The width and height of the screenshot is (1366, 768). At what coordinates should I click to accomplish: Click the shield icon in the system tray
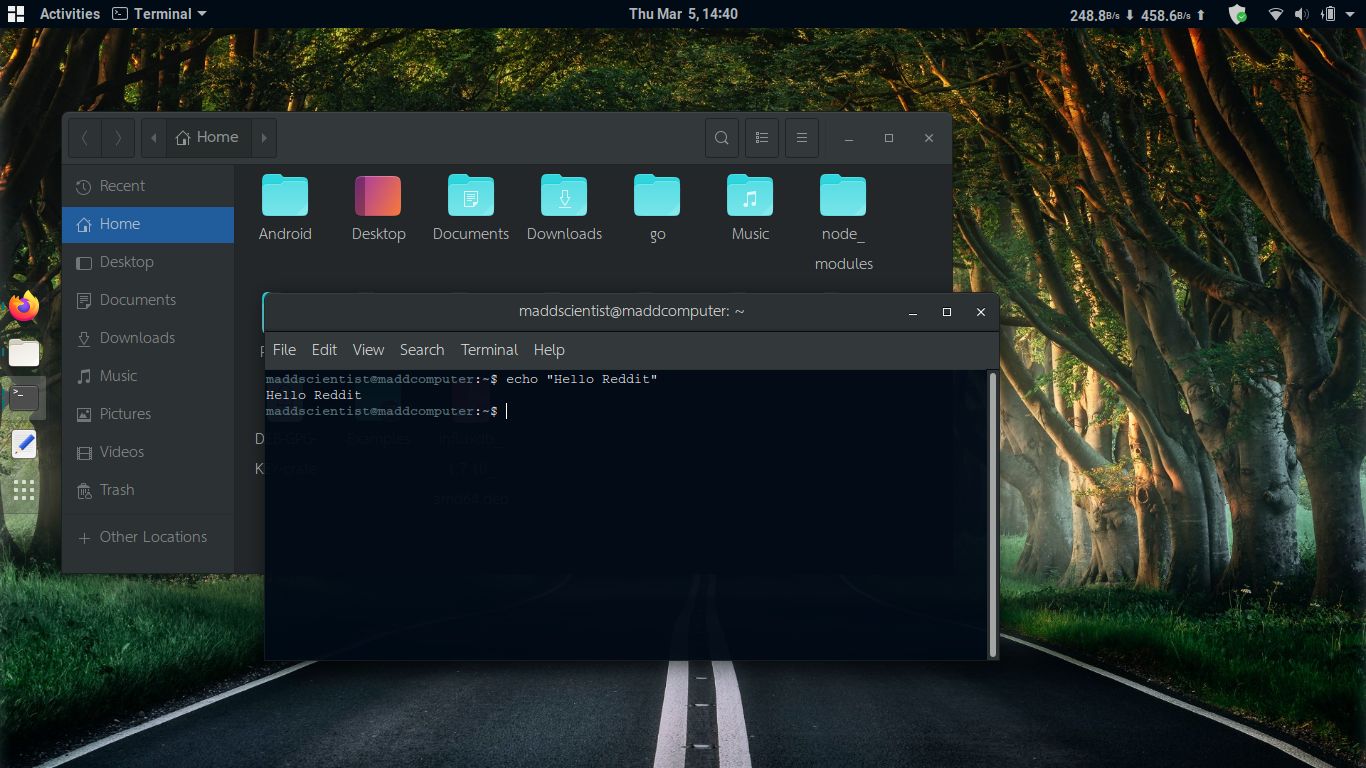point(1237,14)
